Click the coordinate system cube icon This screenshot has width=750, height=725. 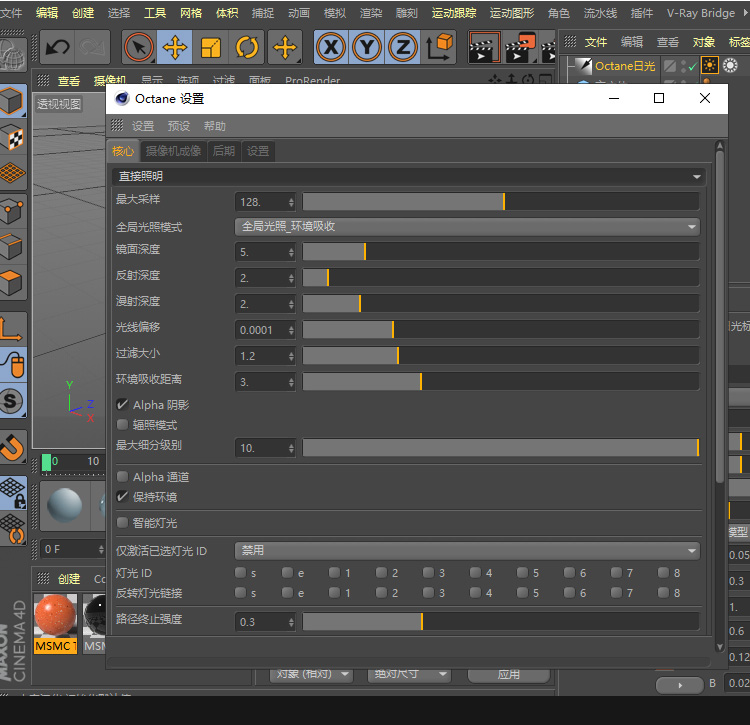pos(439,47)
